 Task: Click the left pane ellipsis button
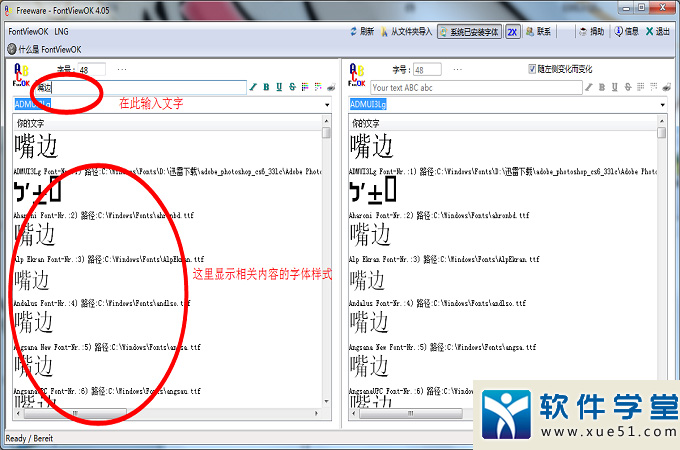(122, 69)
